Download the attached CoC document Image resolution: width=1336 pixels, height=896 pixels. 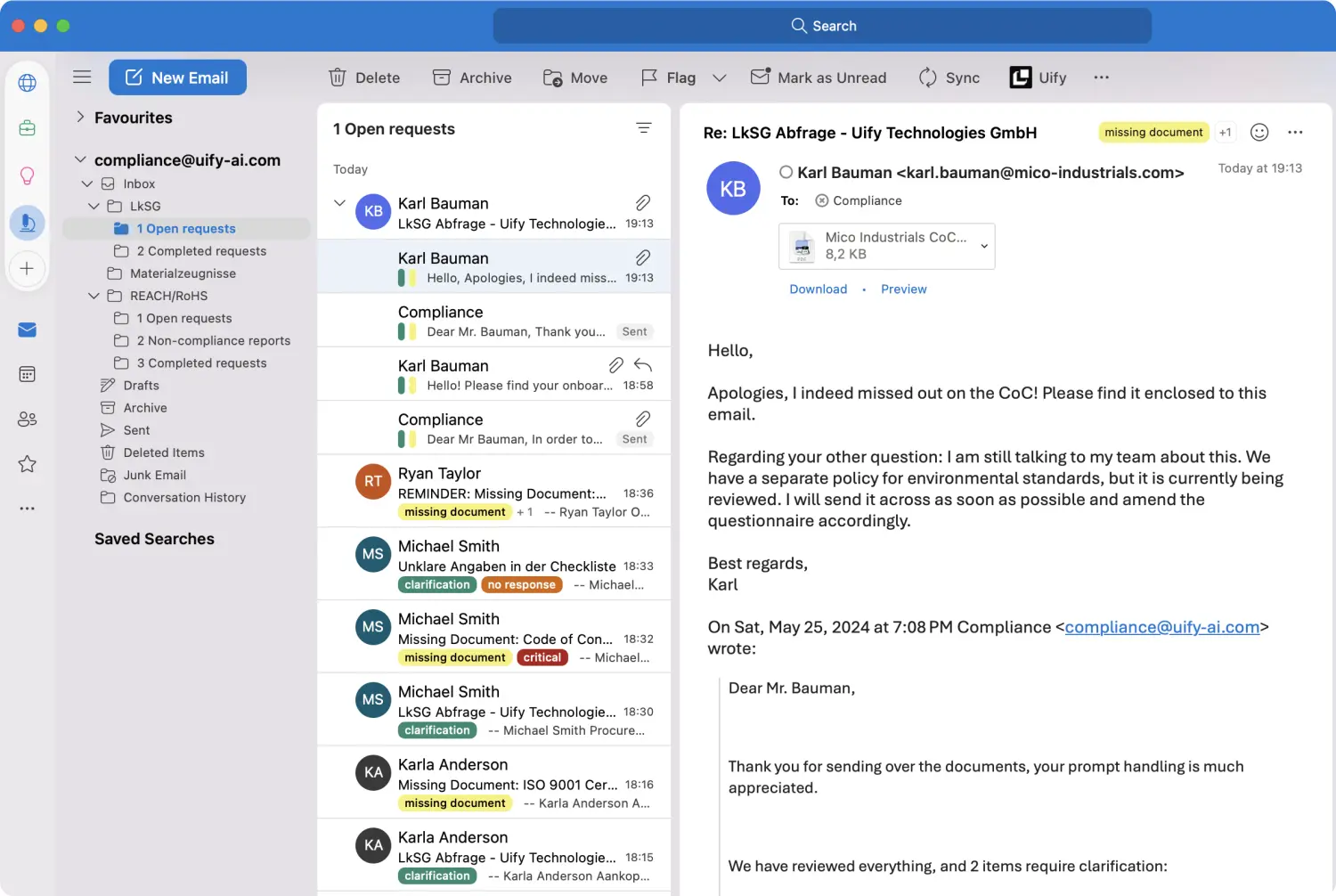[x=818, y=289]
